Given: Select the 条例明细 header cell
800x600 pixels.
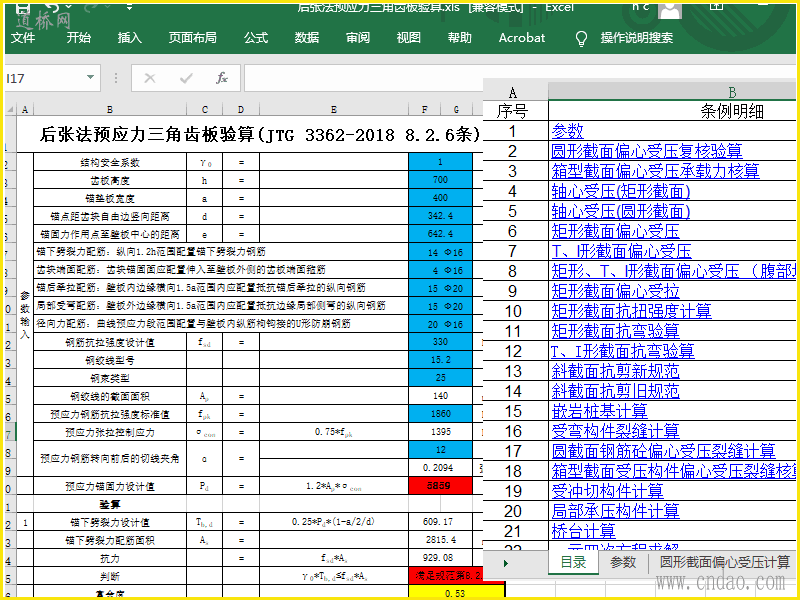Looking at the screenshot, I should (672, 111).
